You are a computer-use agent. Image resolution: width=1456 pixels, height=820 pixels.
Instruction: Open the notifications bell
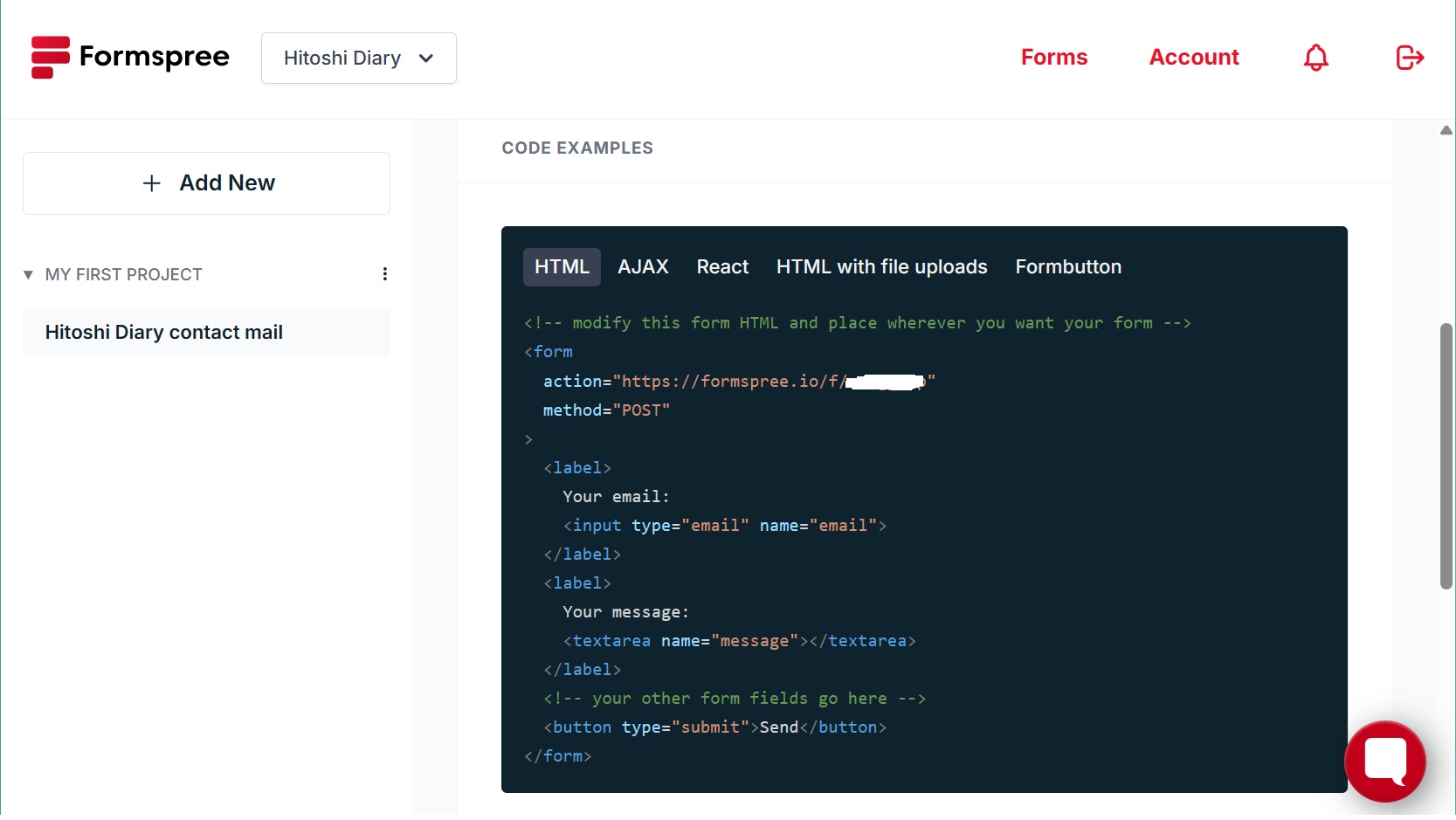pyautogui.click(x=1315, y=58)
